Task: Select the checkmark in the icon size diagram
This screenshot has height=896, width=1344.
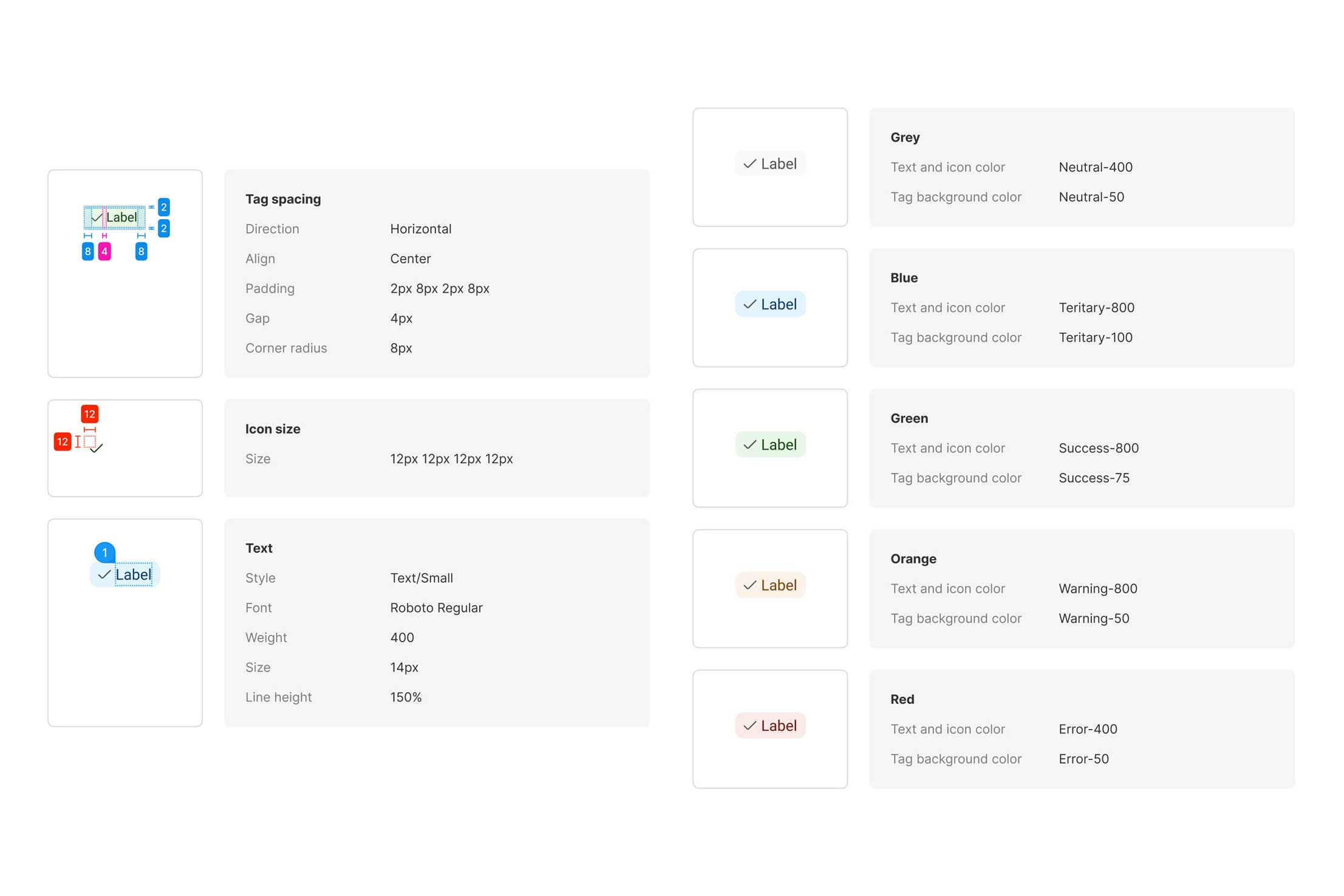Action: click(97, 448)
